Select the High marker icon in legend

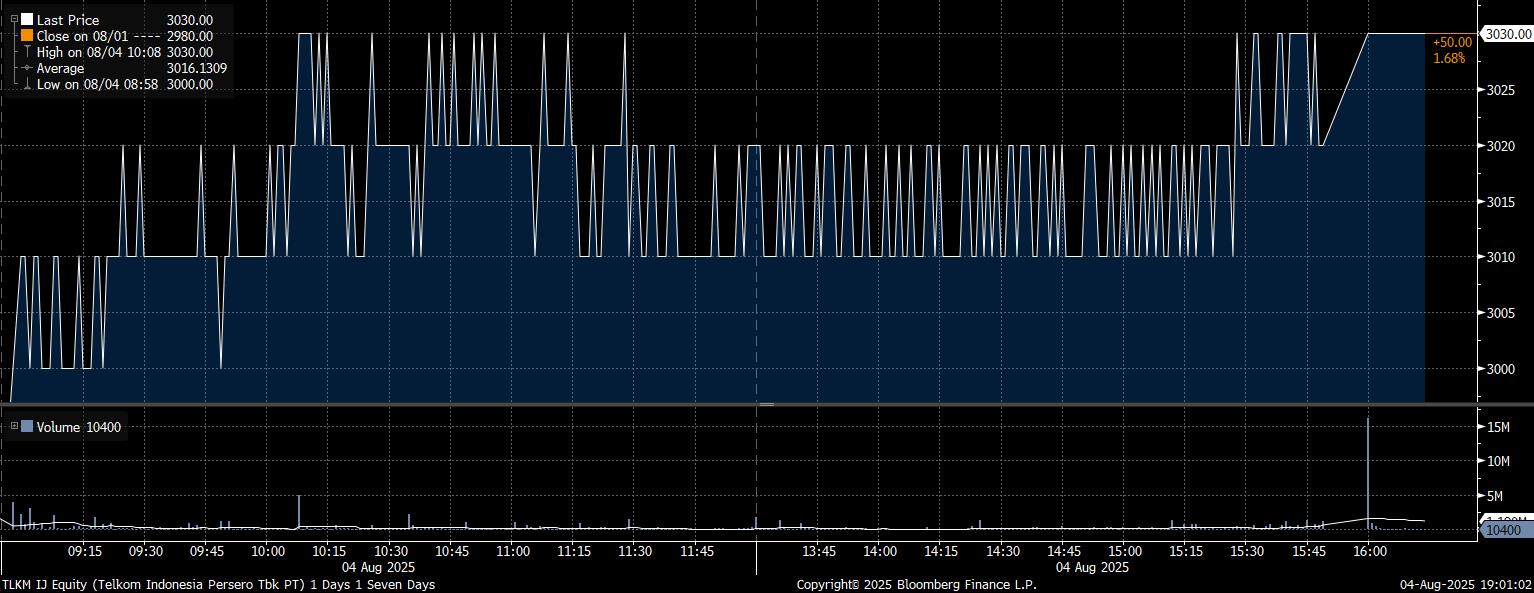coord(27,52)
